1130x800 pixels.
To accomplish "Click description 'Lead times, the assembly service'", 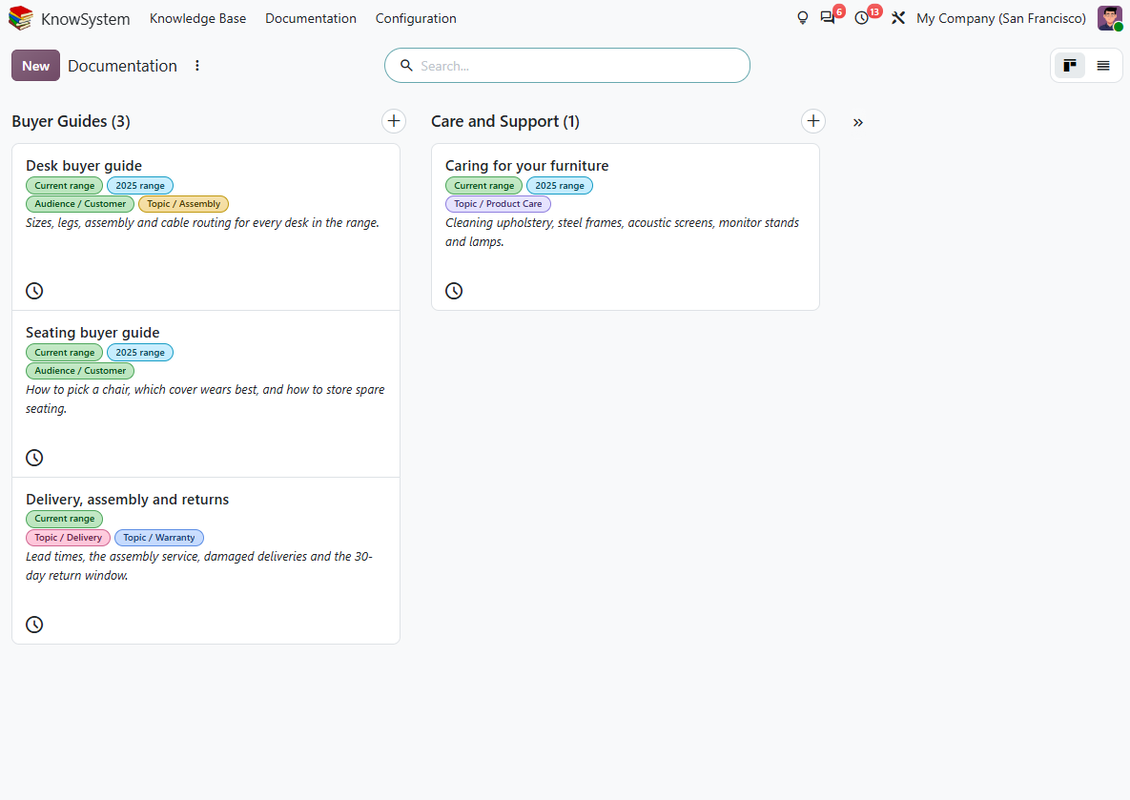I will pos(200,566).
